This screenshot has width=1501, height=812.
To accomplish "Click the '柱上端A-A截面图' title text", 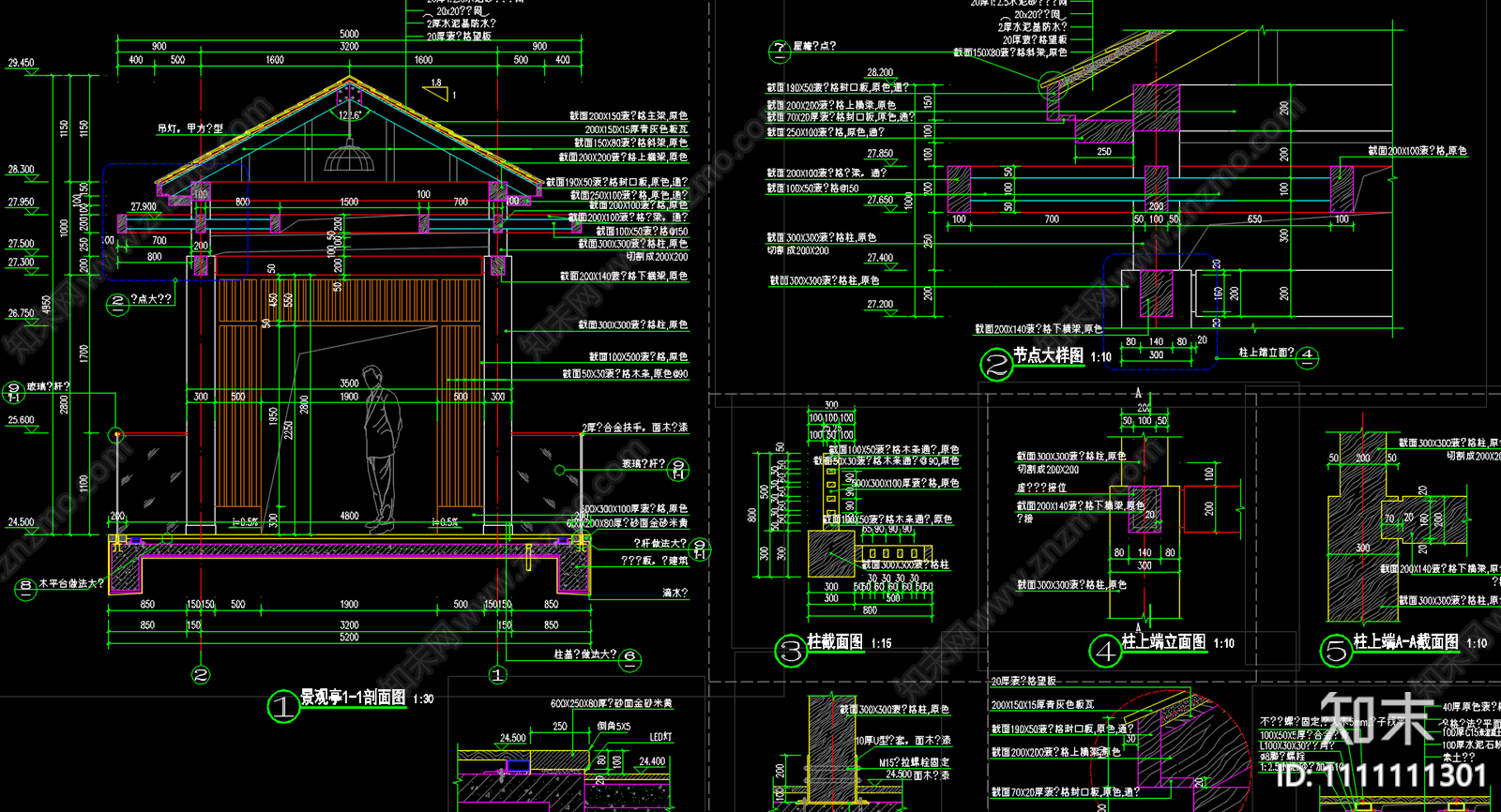I will tap(1405, 642).
